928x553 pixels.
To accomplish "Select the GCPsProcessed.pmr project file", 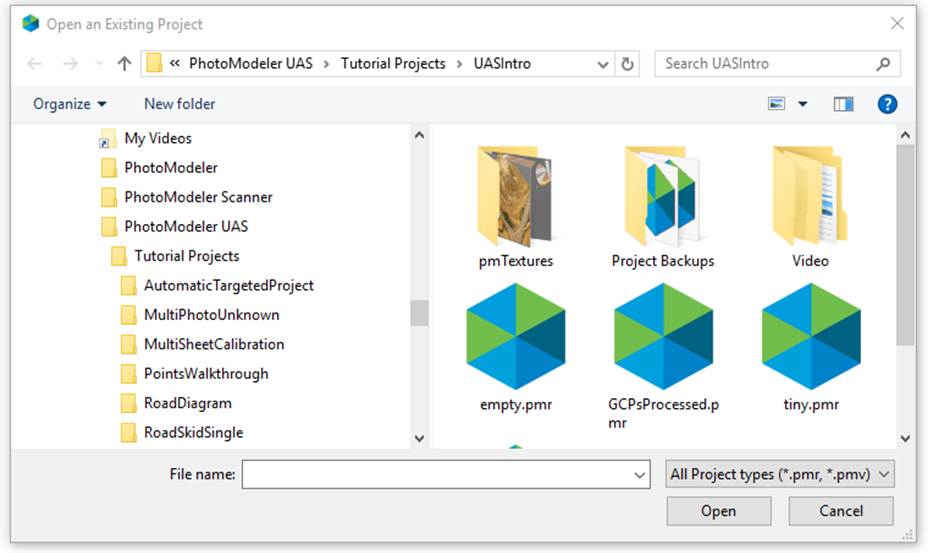I will pos(662,336).
